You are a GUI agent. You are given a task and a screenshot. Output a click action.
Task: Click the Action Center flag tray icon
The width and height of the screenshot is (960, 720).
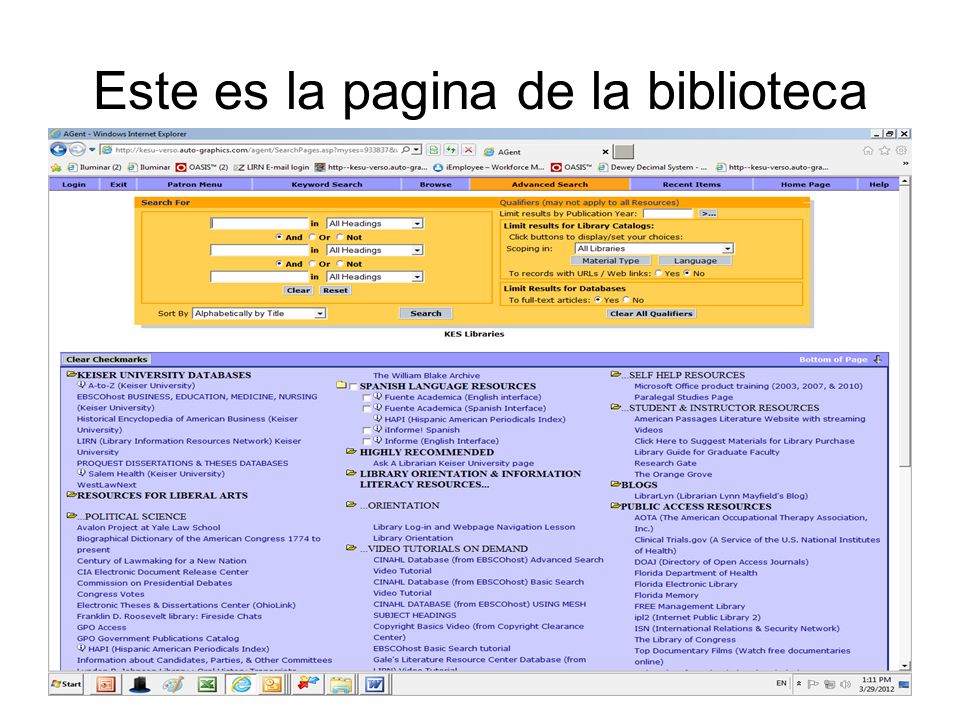click(813, 684)
